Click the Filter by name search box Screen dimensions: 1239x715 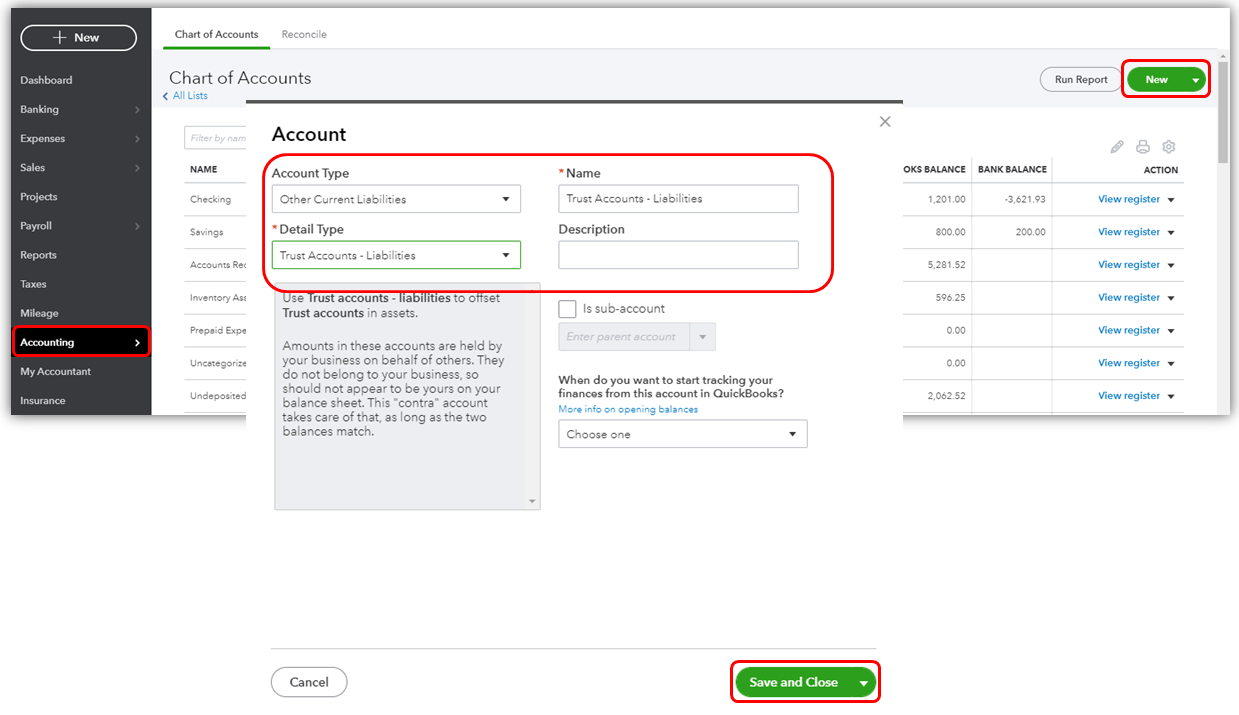click(215, 138)
